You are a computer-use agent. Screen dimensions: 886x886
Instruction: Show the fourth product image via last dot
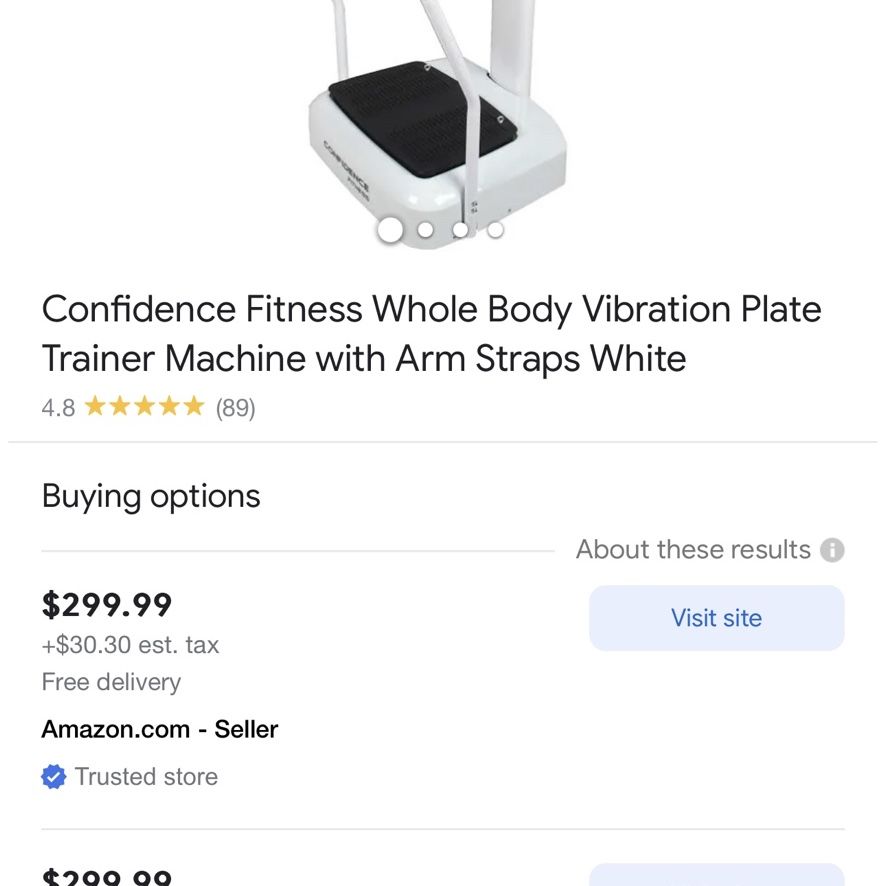click(495, 229)
